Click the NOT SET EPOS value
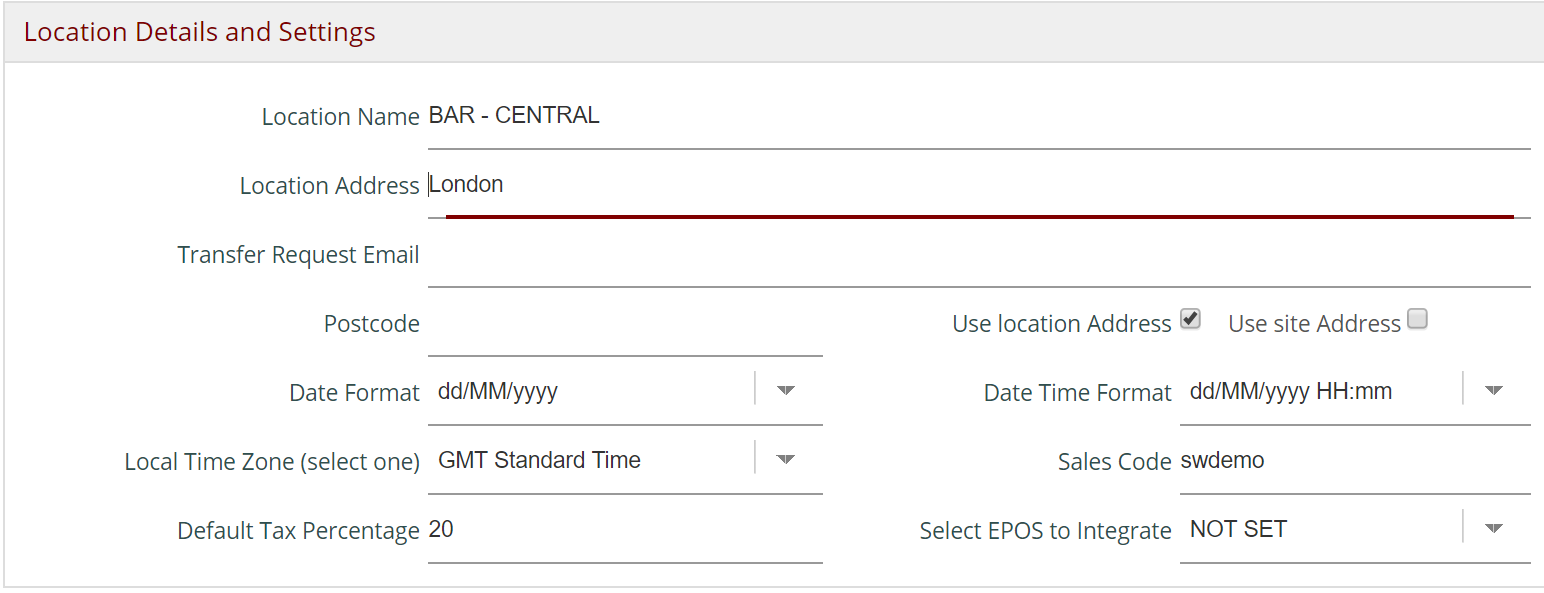Viewport: 1544px width, 593px height. point(1238,528)
